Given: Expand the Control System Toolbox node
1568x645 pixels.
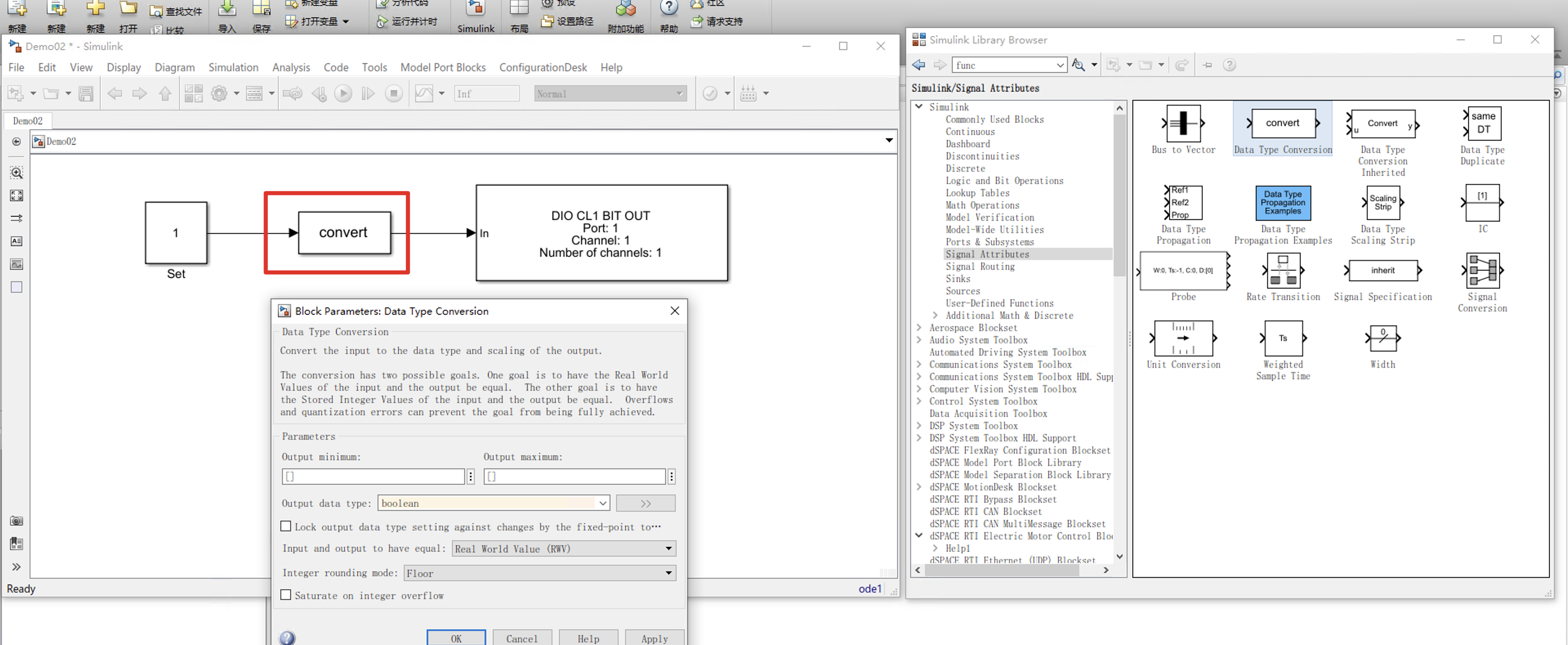Looking at the screenshot, I should [x=918, y=401].
